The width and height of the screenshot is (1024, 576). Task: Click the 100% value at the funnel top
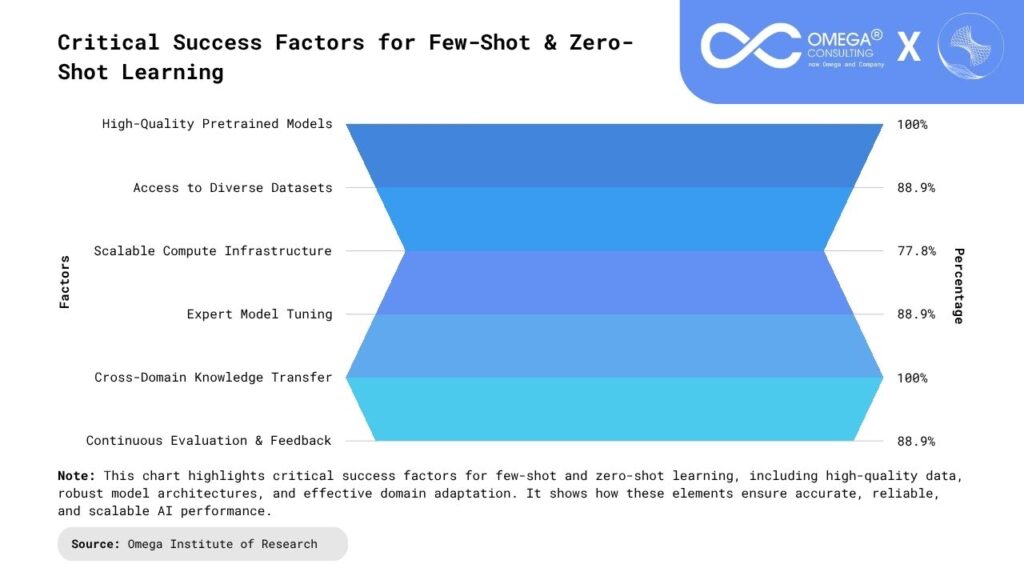pyautogui.click(x=912, y=124)
